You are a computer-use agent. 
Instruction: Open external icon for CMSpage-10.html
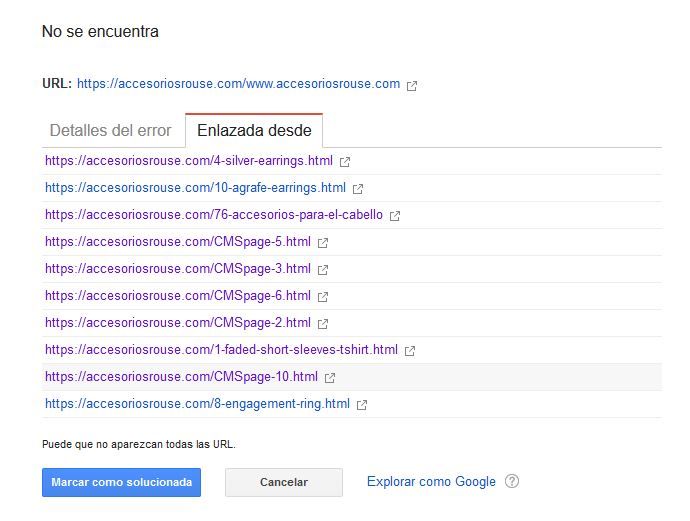coord(330,378)
